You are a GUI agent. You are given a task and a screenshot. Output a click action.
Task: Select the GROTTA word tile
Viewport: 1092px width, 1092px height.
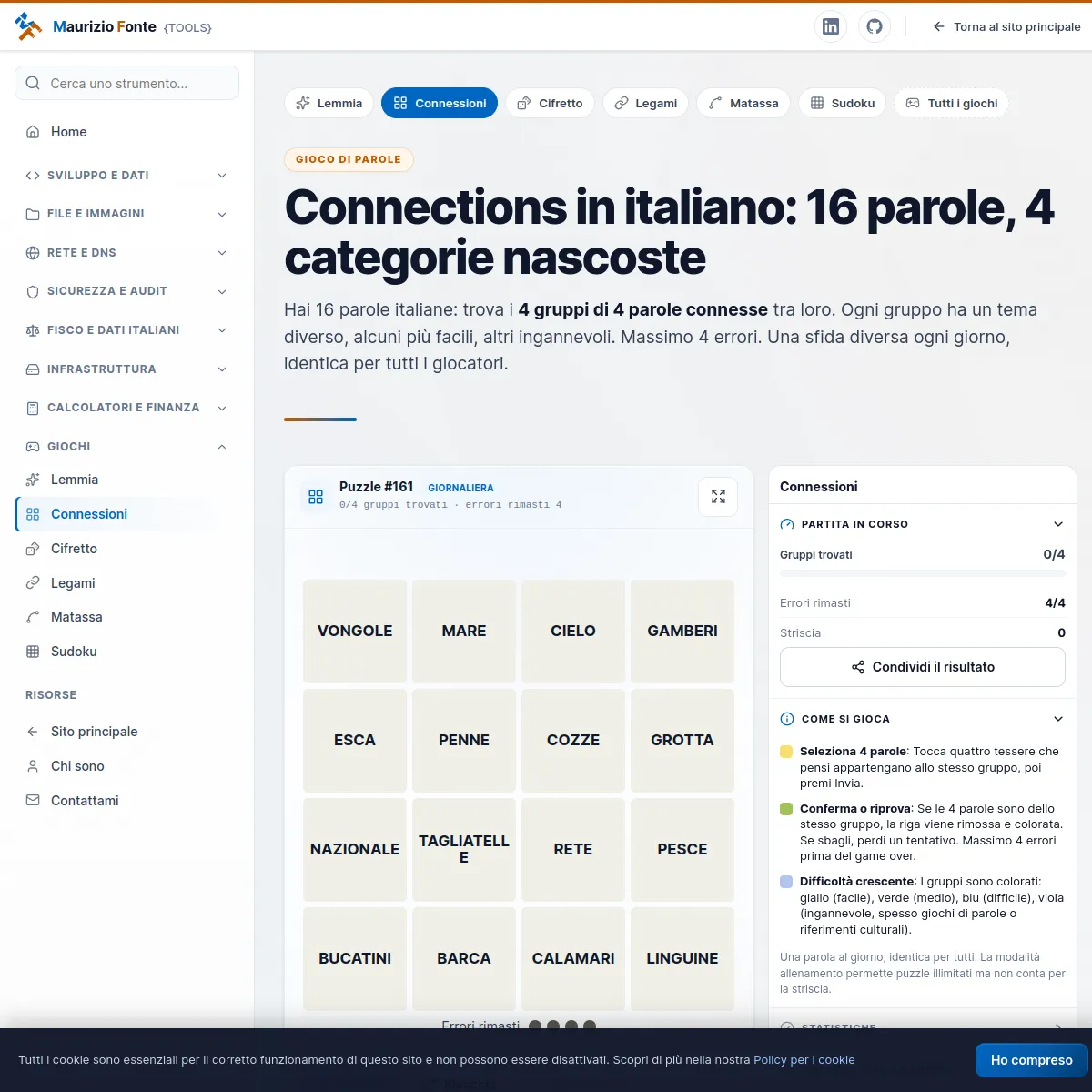pyautogui.click(x=682, y=740)
